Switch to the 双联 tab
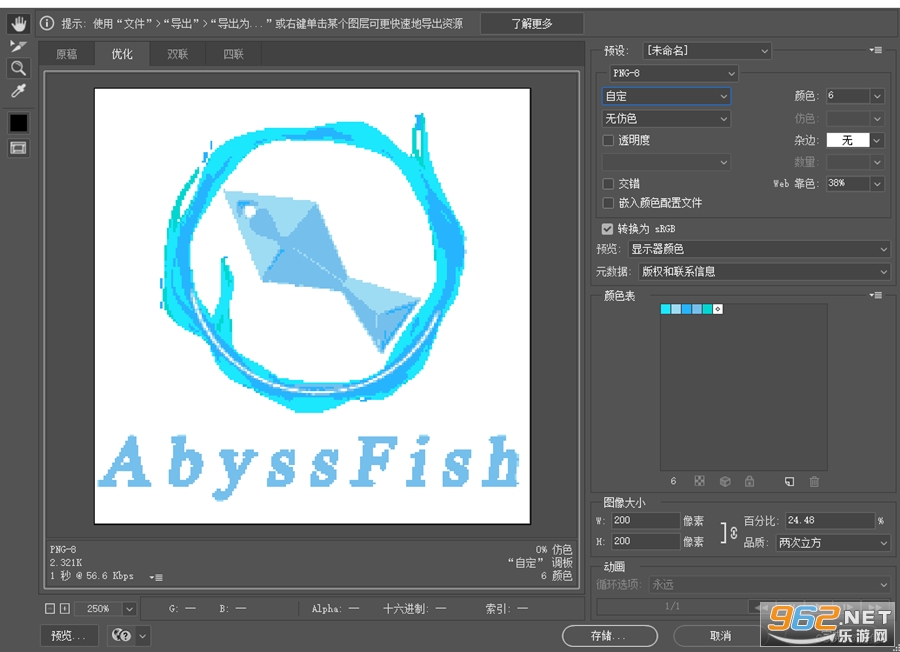 (x=177, y=54)
